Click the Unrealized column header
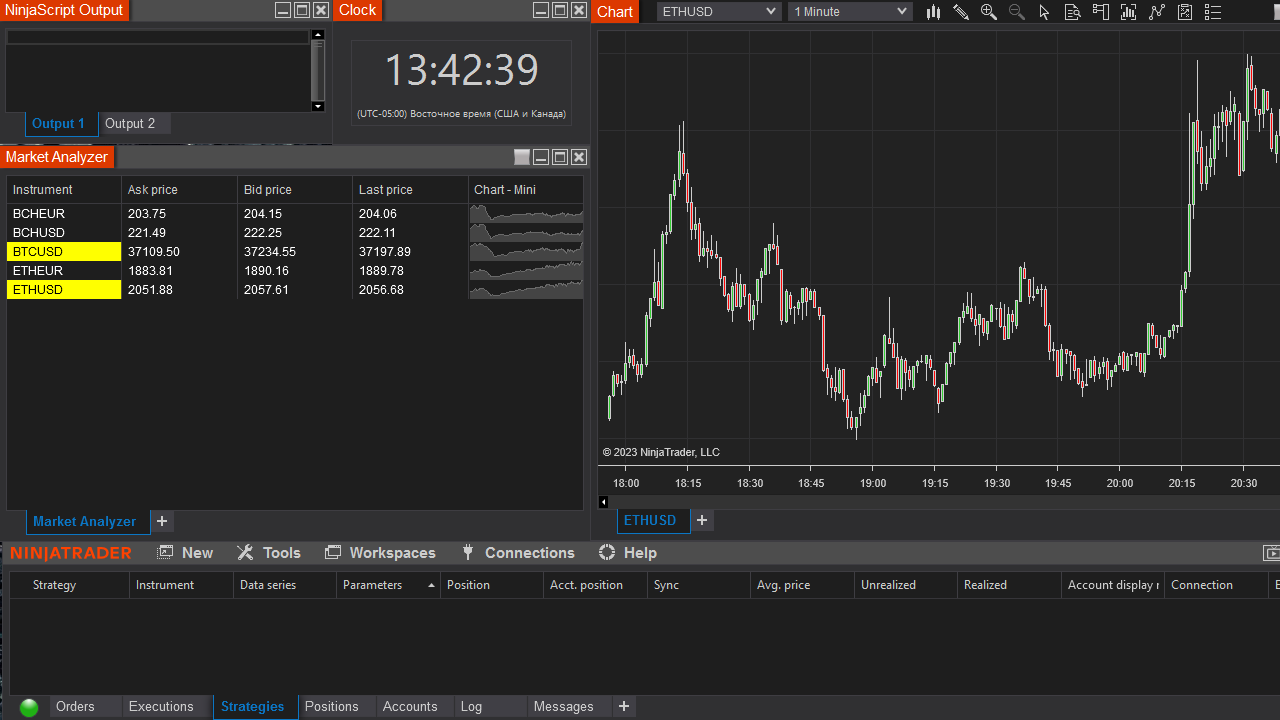The width and height of the screenshot is (1280, 720). coord(905,585)
